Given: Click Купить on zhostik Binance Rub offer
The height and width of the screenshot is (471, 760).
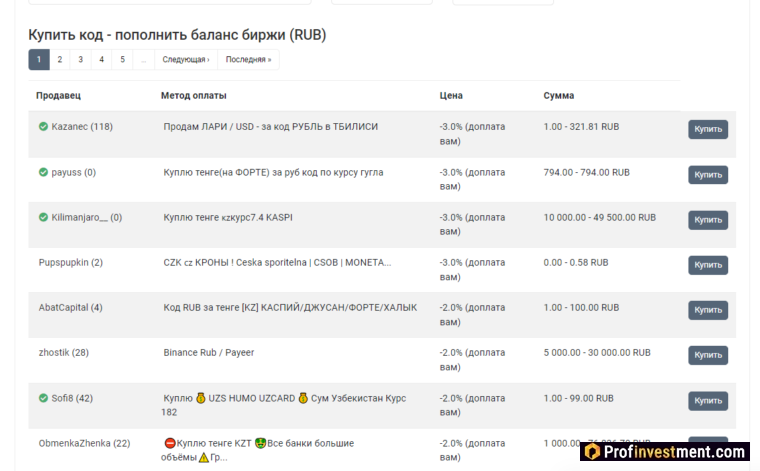Looking at the screenshot, I should click(707, 355).
